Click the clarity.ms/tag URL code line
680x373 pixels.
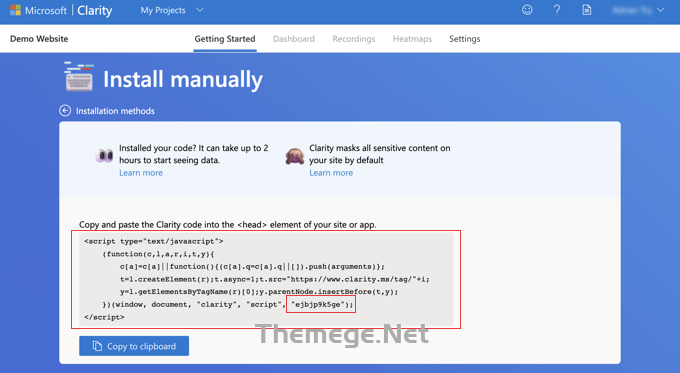275,279
